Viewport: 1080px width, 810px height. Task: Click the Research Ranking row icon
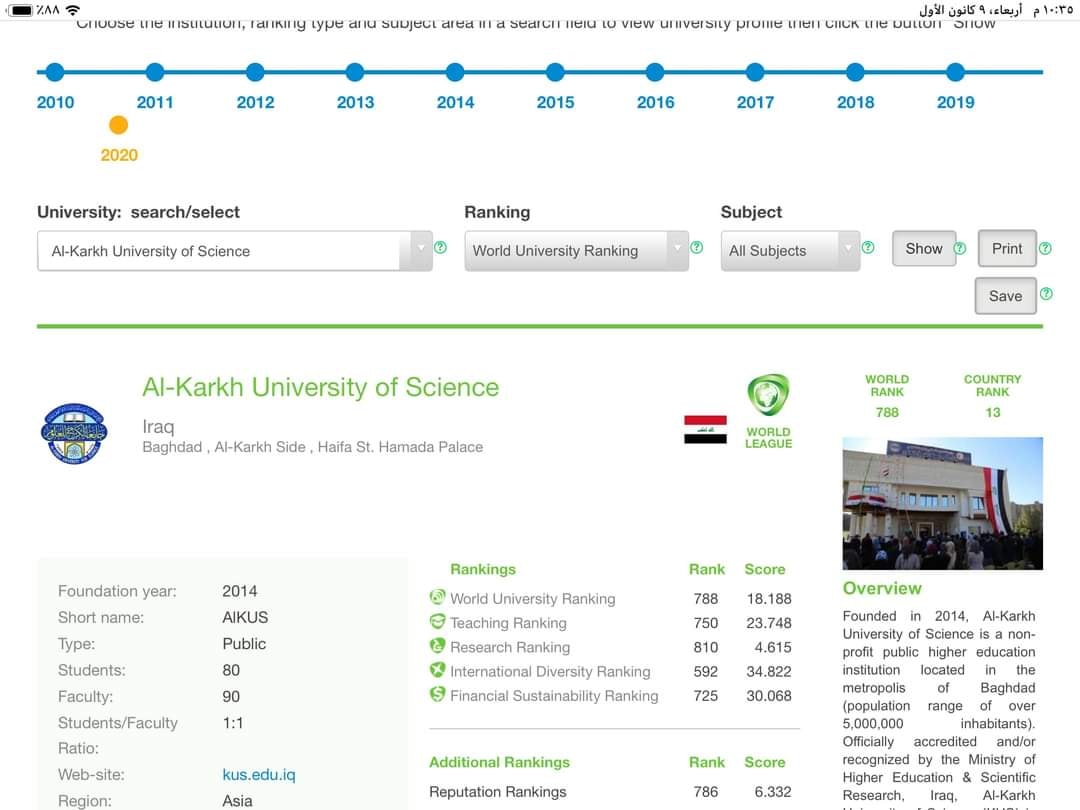(437, 646)
